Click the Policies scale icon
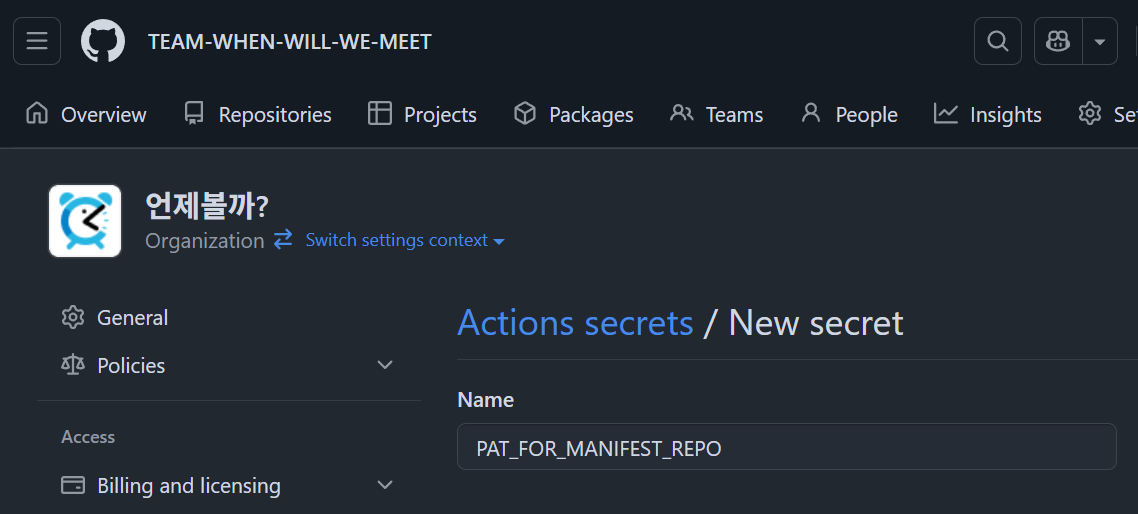This screenshot has height=514, width=1138. [73, 366]
